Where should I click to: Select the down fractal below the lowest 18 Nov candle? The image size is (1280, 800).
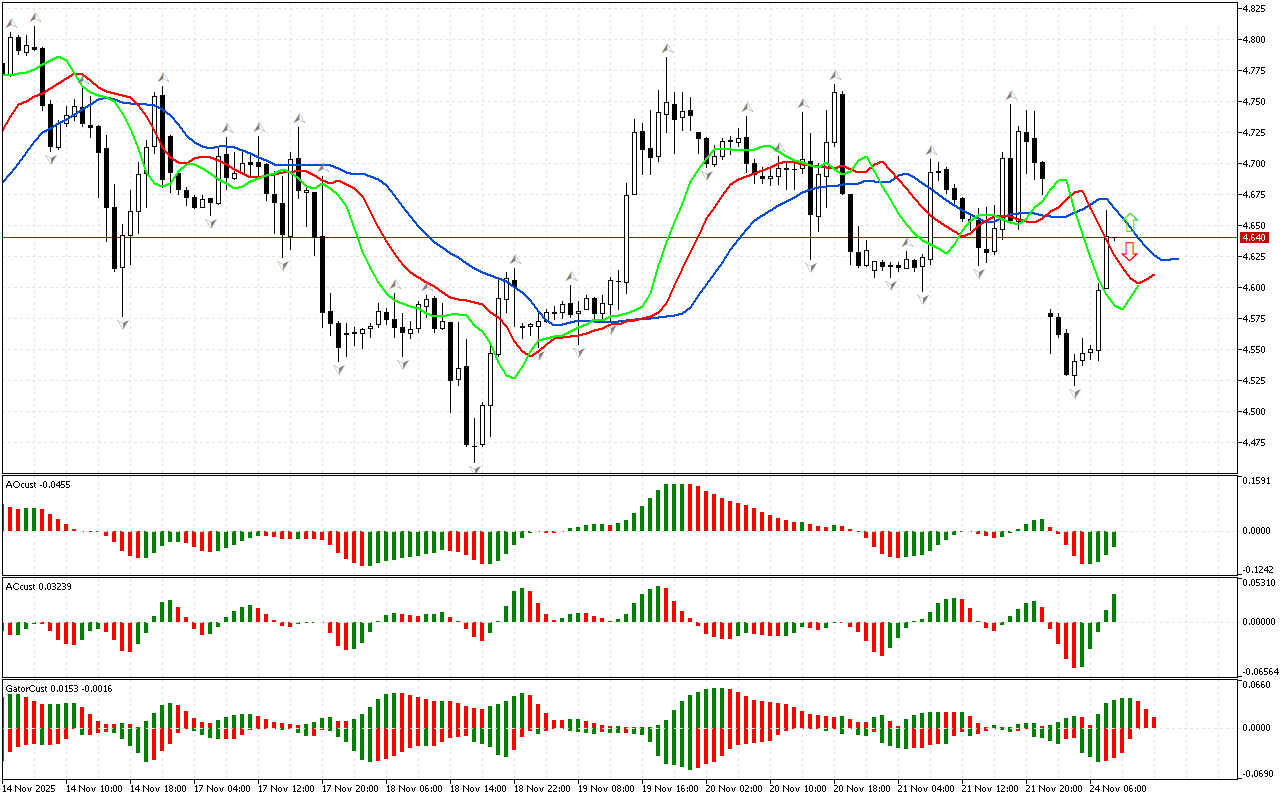click(x=476, y=467)
